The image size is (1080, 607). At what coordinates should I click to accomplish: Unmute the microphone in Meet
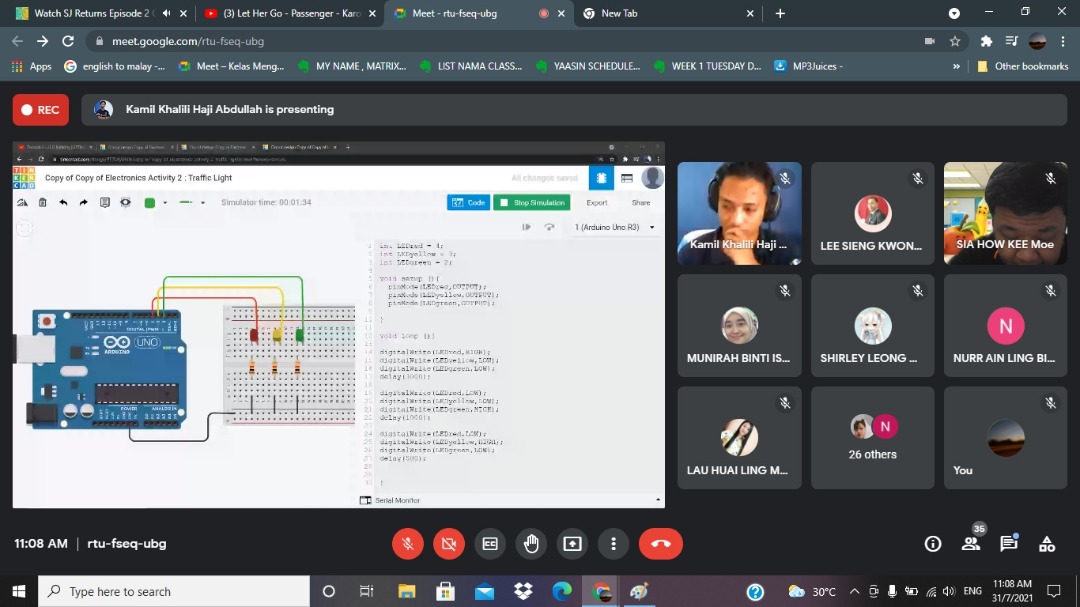point(407,544)
